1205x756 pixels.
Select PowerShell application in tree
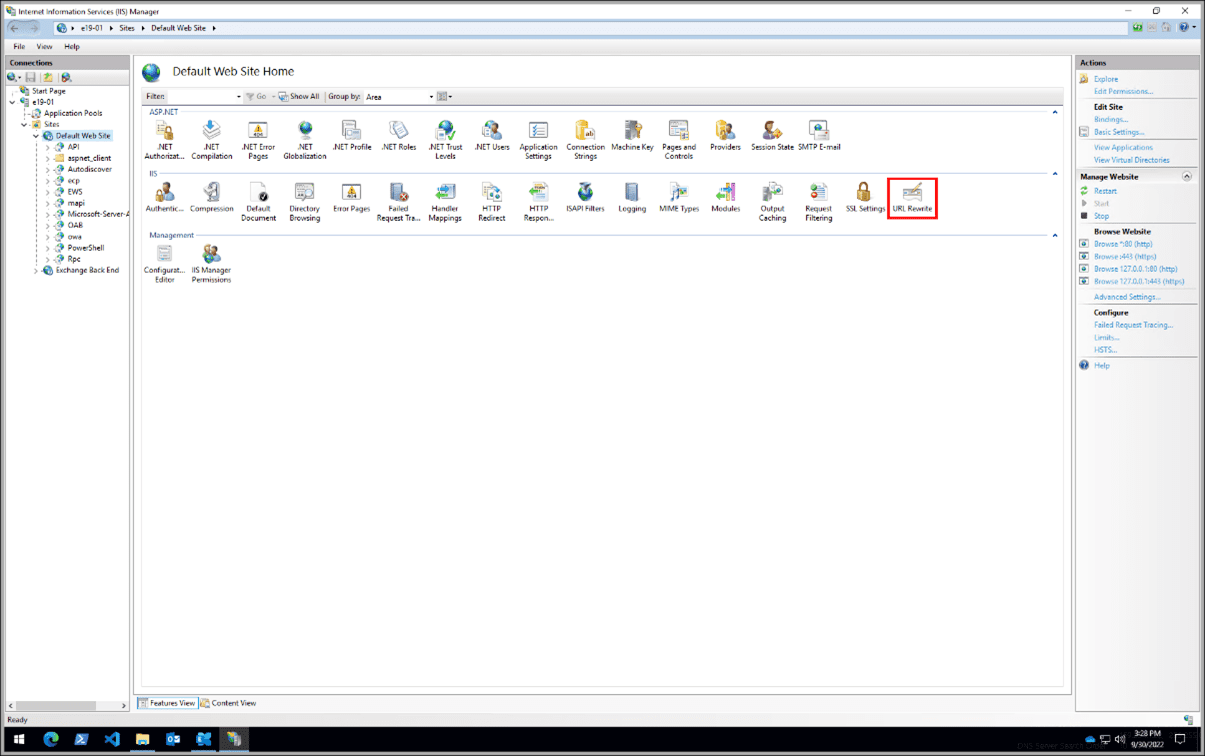85,248
